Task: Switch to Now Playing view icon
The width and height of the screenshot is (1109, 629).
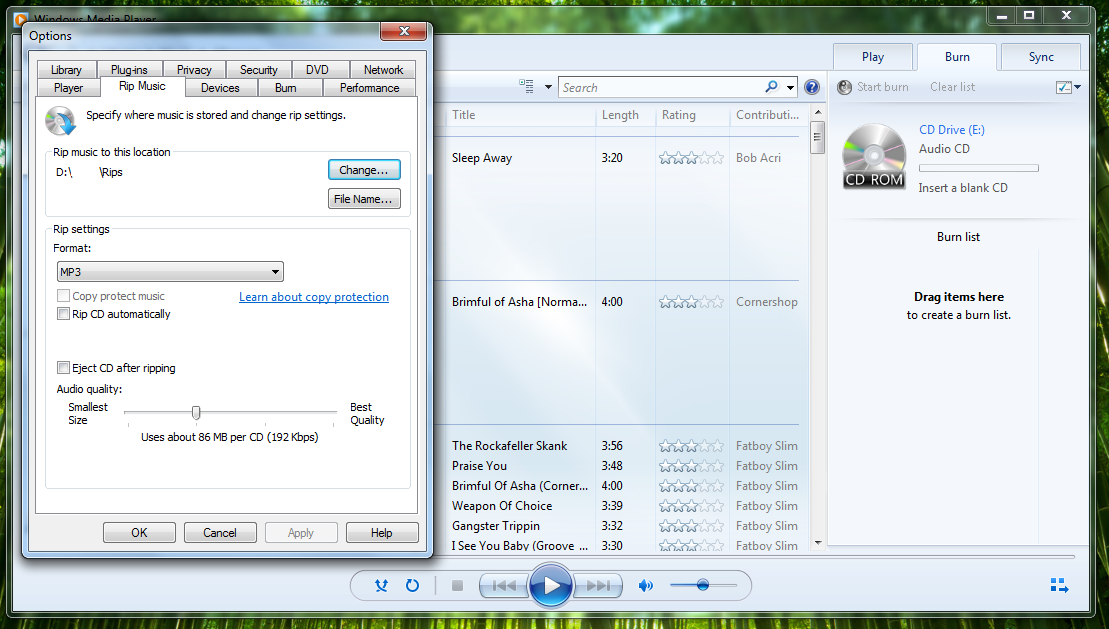Action: [x=1059, y=585]
